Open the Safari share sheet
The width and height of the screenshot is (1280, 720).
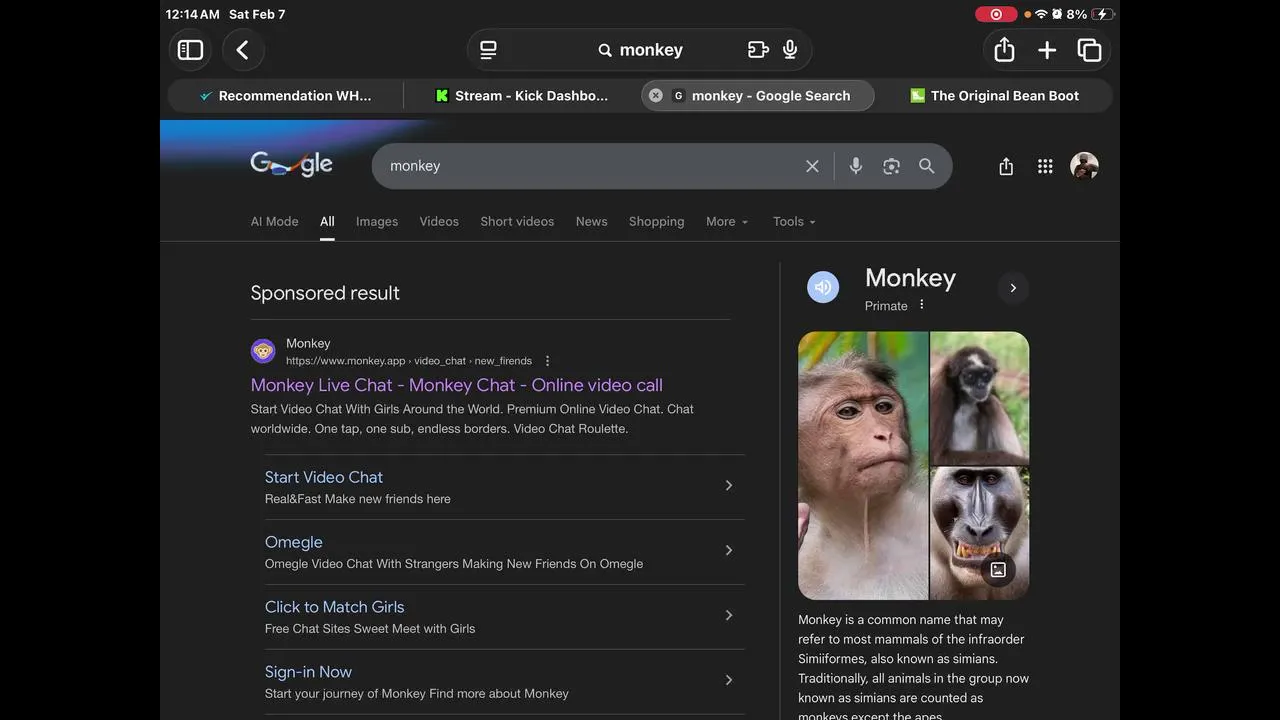pos(1004,50)
